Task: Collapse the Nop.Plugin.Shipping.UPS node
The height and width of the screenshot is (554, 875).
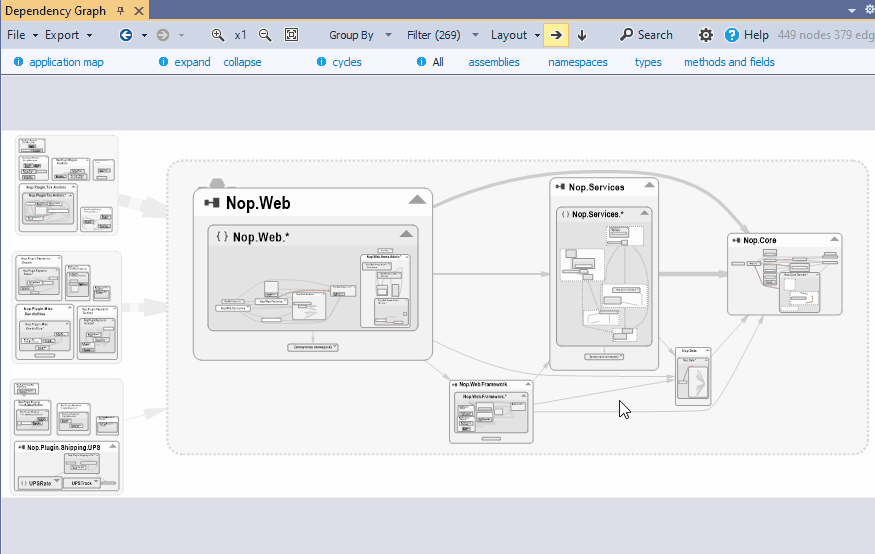Action: pyautogui.click(x=113, y=446)
